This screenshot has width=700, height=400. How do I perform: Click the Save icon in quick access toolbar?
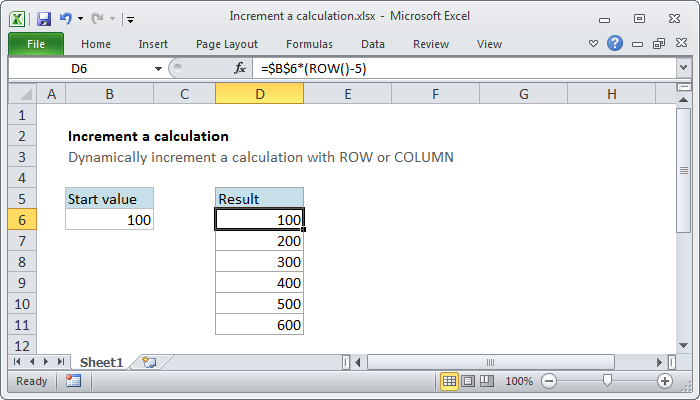pos(44,17)
